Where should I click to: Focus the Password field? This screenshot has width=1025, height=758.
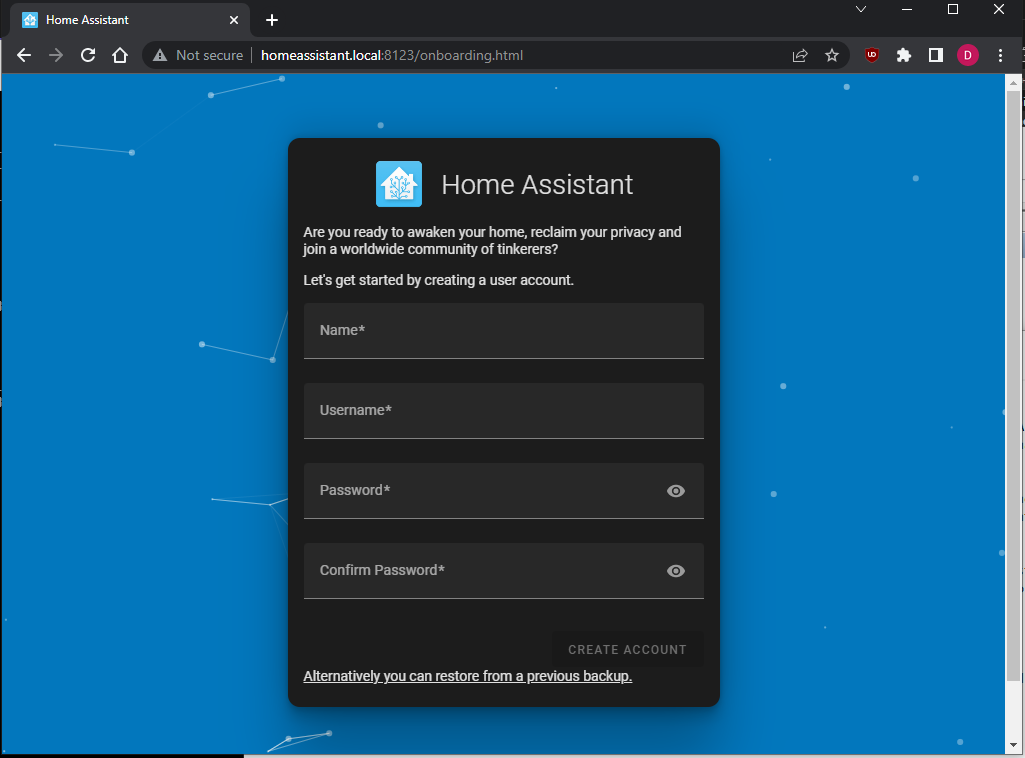pos(503,491)
